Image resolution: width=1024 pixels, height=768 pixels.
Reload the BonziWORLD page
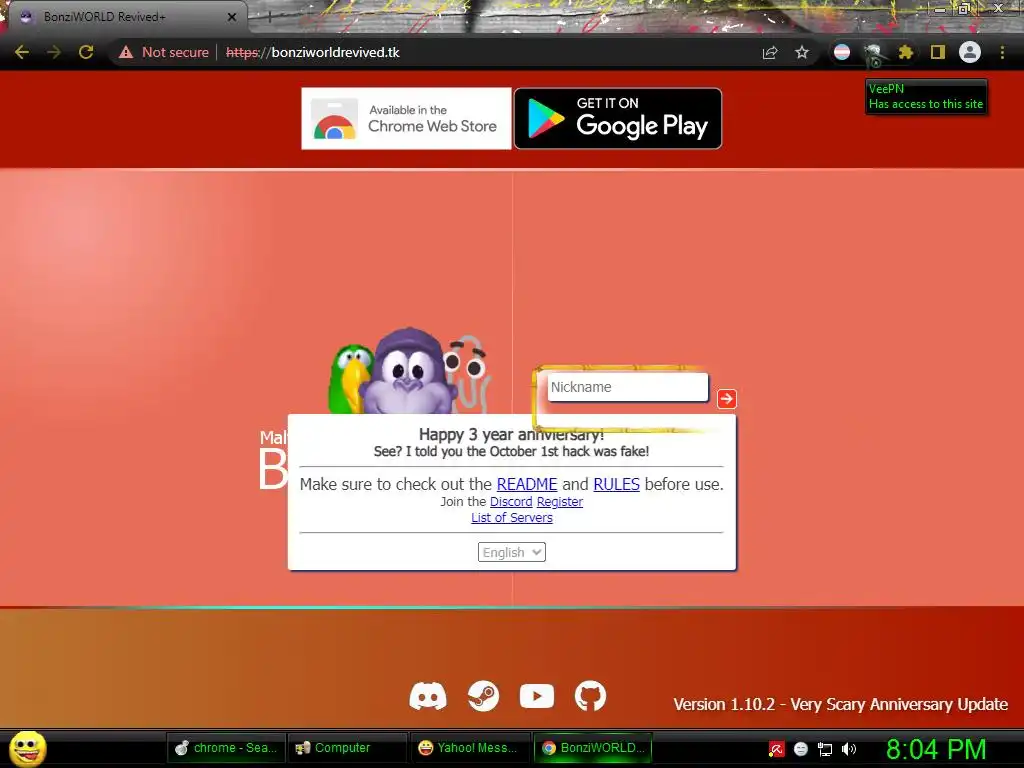click(x=86, y=52)
